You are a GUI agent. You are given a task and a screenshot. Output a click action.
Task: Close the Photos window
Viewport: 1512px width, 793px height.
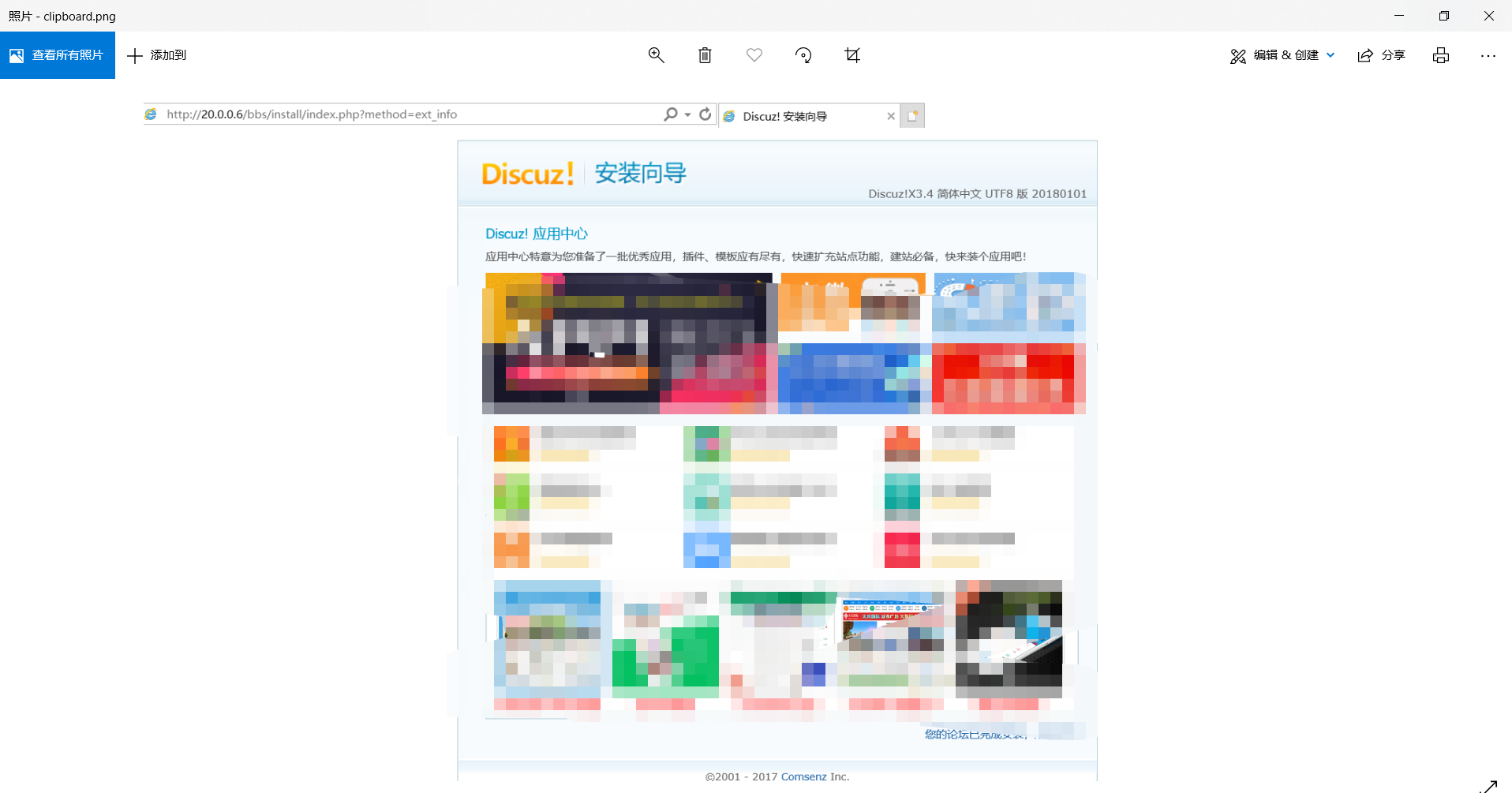point(1489,16)
